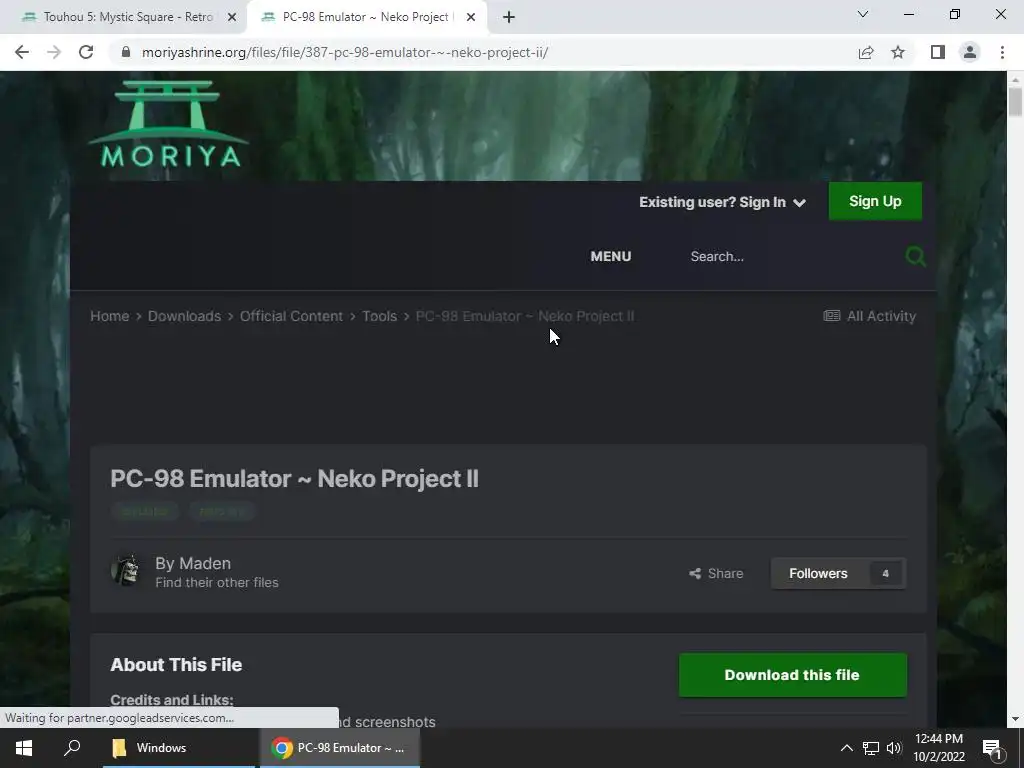Image resolution: width=1024 pixels, height=768 pixels.
Task: Click Chrome PC-98 Emulator taskbar item
Action: (x=340, y=748)
